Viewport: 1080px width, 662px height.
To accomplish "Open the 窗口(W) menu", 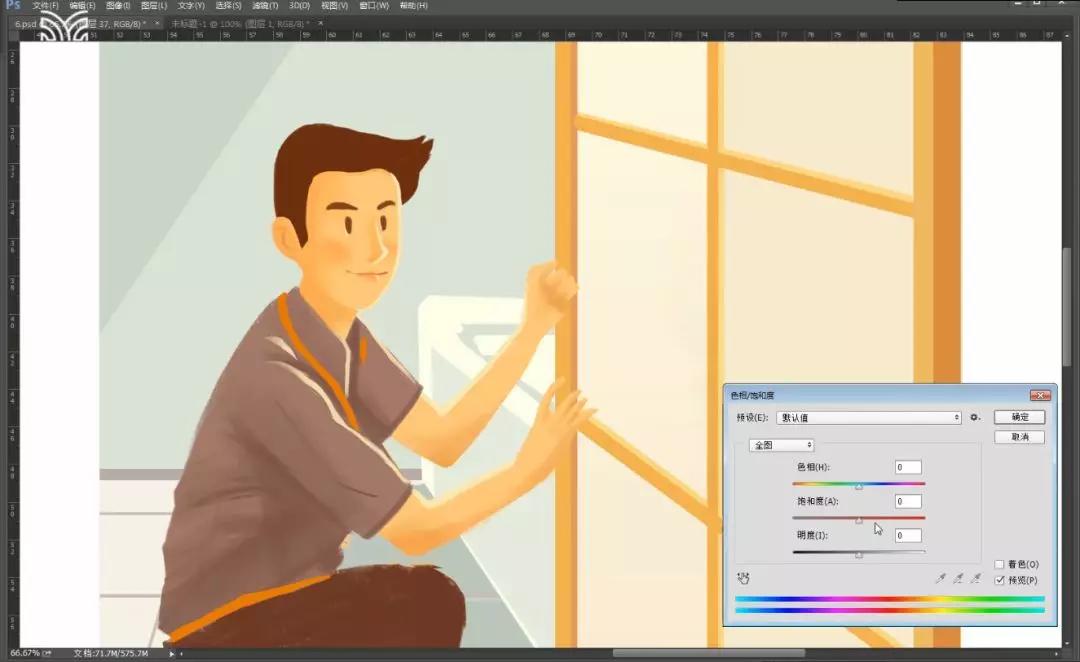I will (x=374, y=6).
